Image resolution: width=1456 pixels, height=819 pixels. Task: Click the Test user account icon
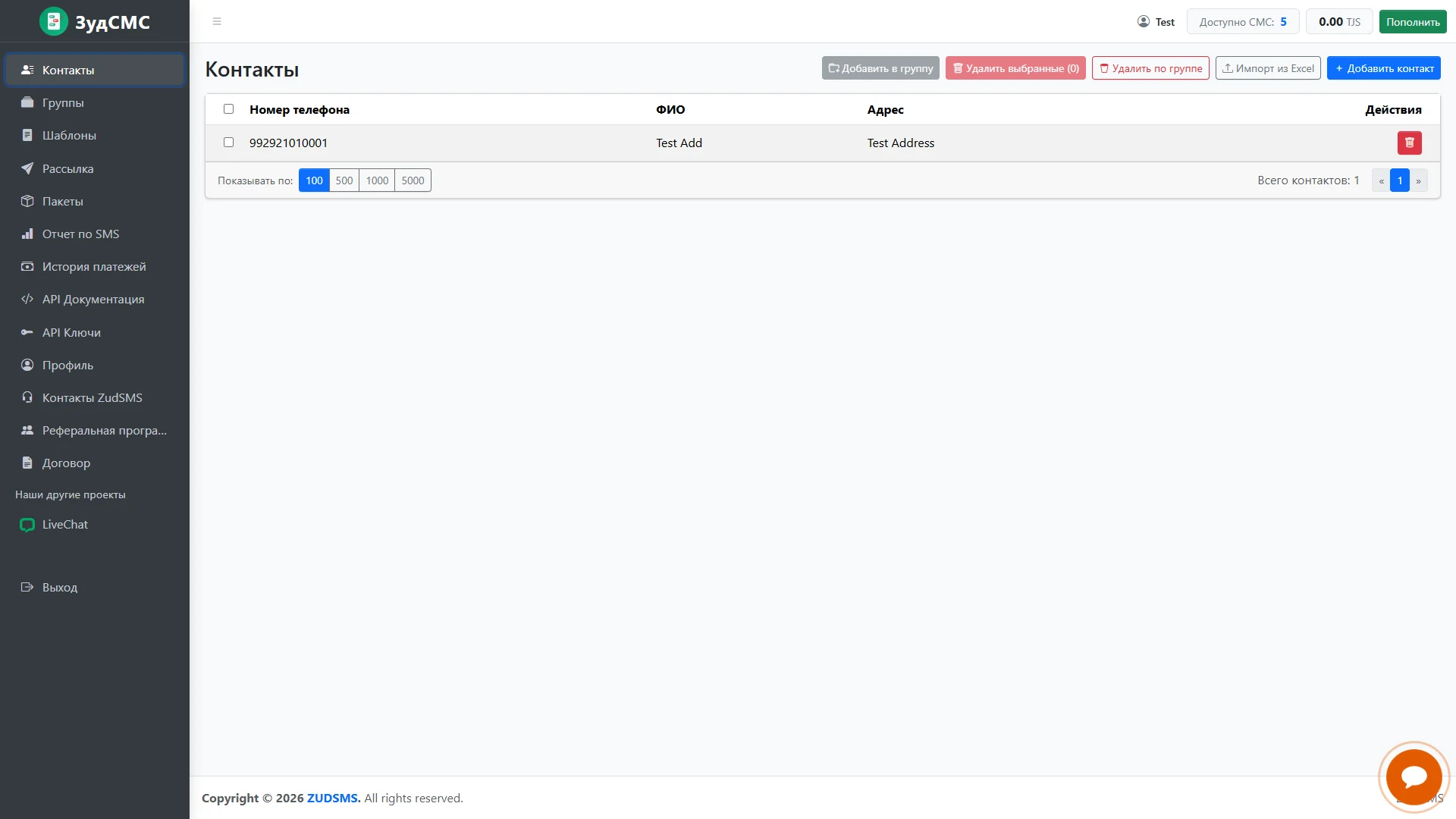(1144, 21)
